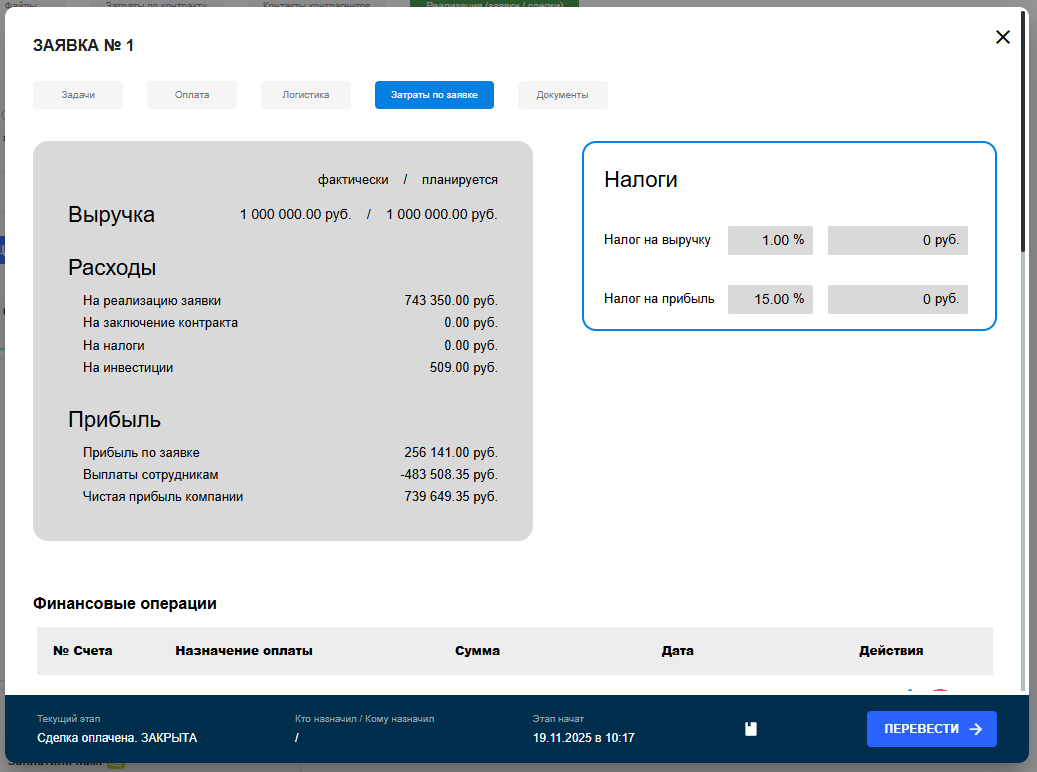
Task: Click the 19.11.2025 в 10:17 date
Action: tap(583, 738)
